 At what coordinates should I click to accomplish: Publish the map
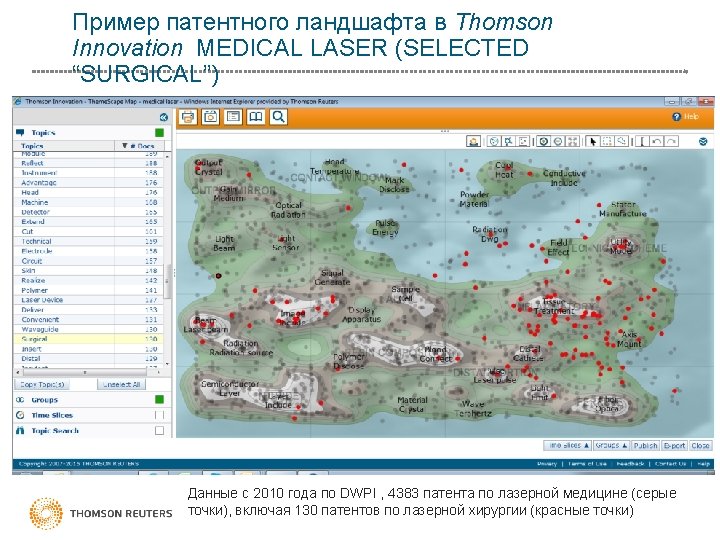(645, 445)
